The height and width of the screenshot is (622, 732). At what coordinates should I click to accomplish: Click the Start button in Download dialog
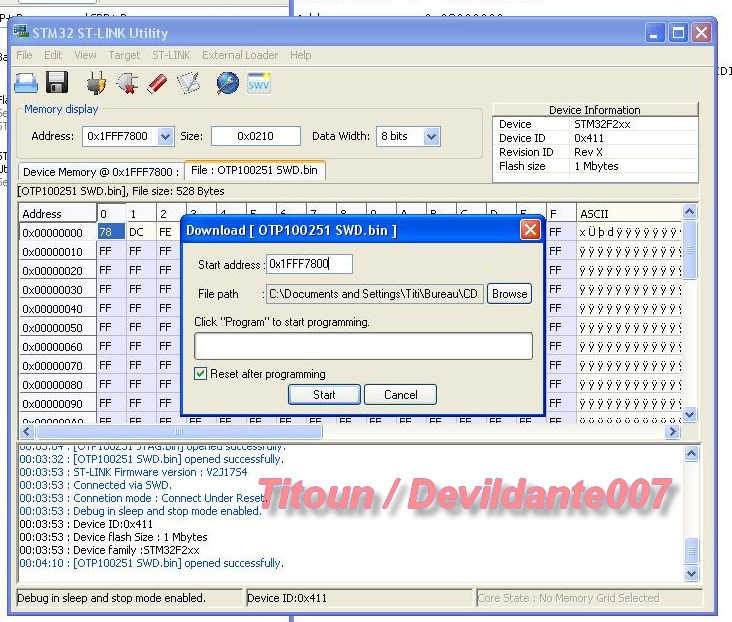(324, 395)
